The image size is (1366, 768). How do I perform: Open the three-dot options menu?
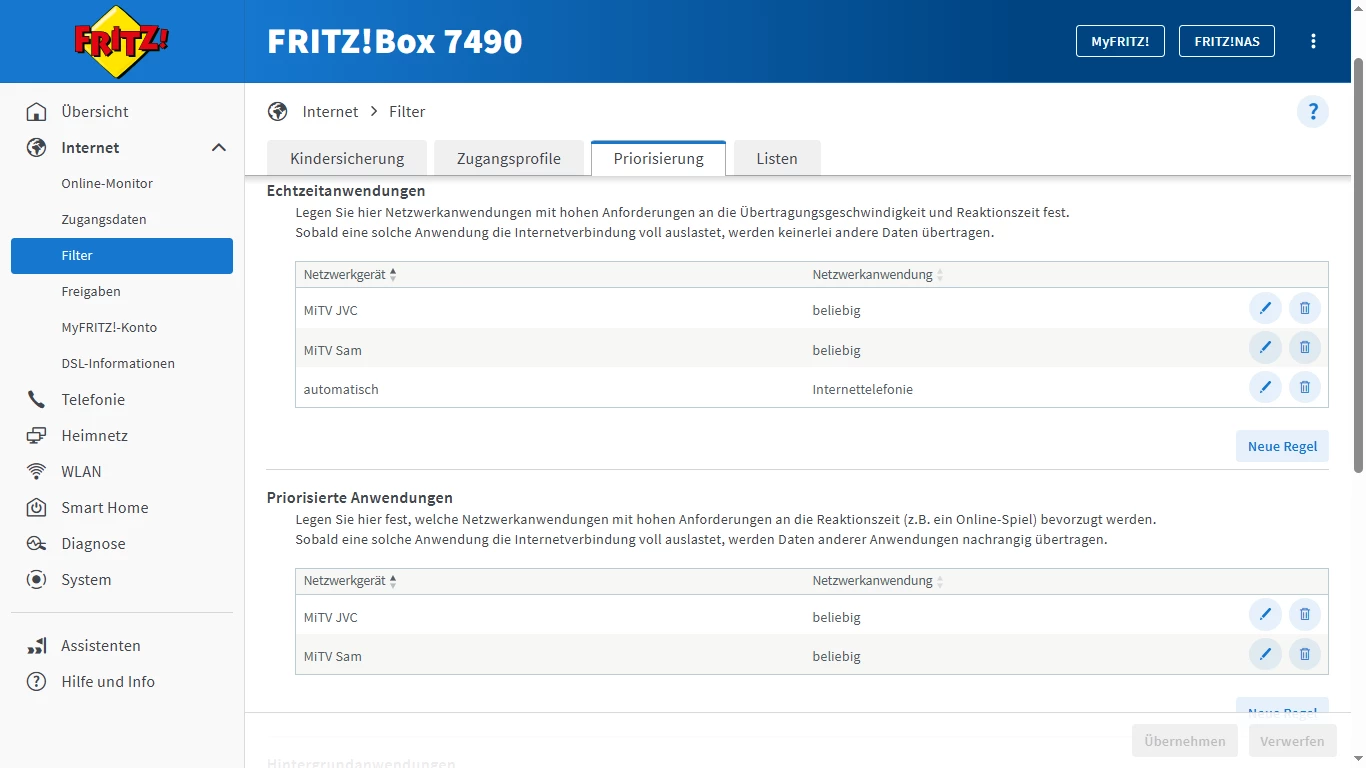[1313, 41]
